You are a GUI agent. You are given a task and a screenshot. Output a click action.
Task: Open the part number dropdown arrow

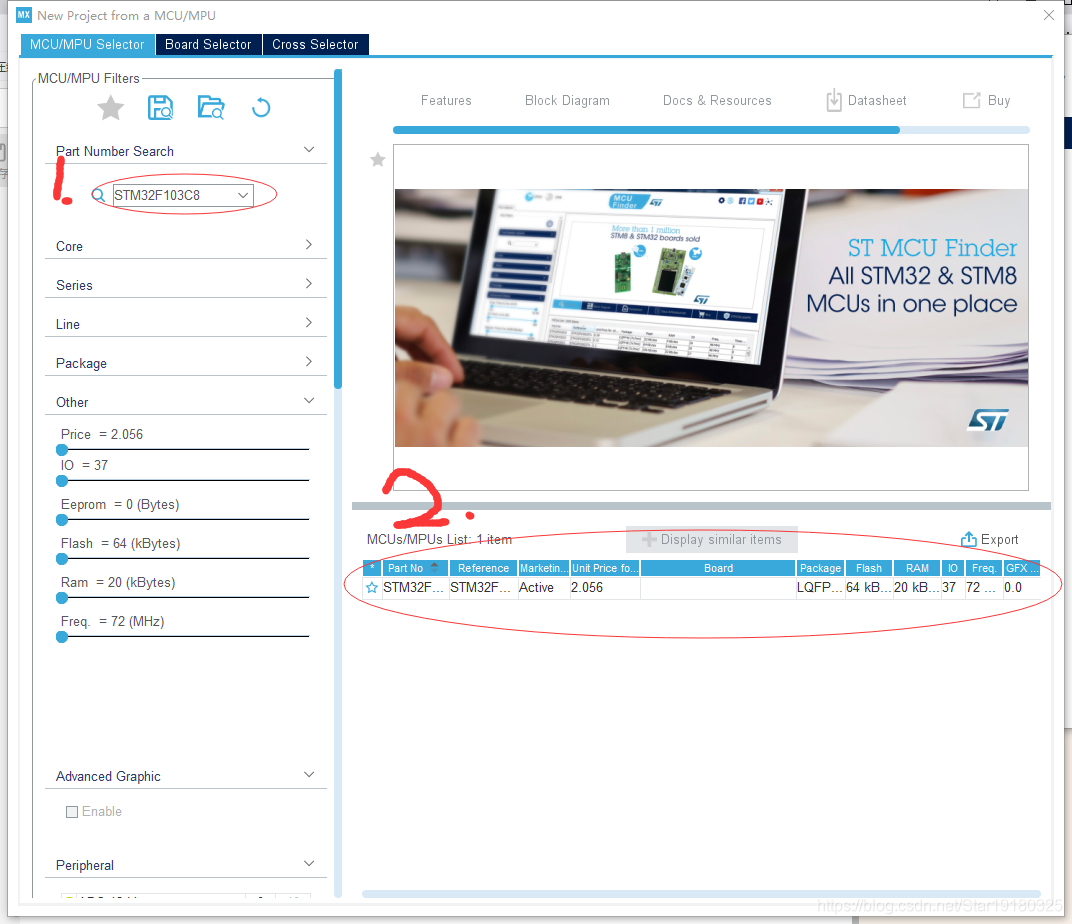(x=243, y=195)
